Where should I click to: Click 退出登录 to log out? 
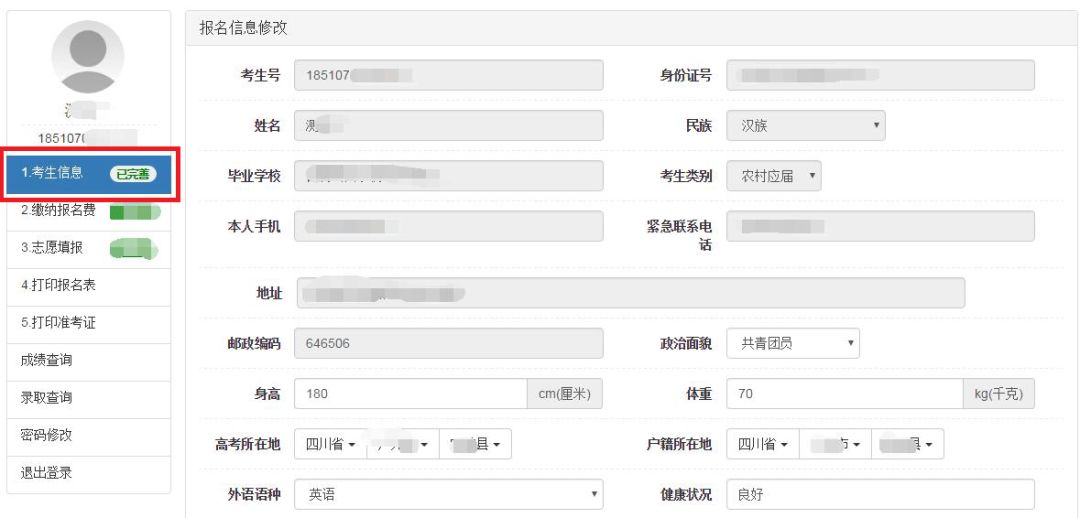tap(89, 473)
